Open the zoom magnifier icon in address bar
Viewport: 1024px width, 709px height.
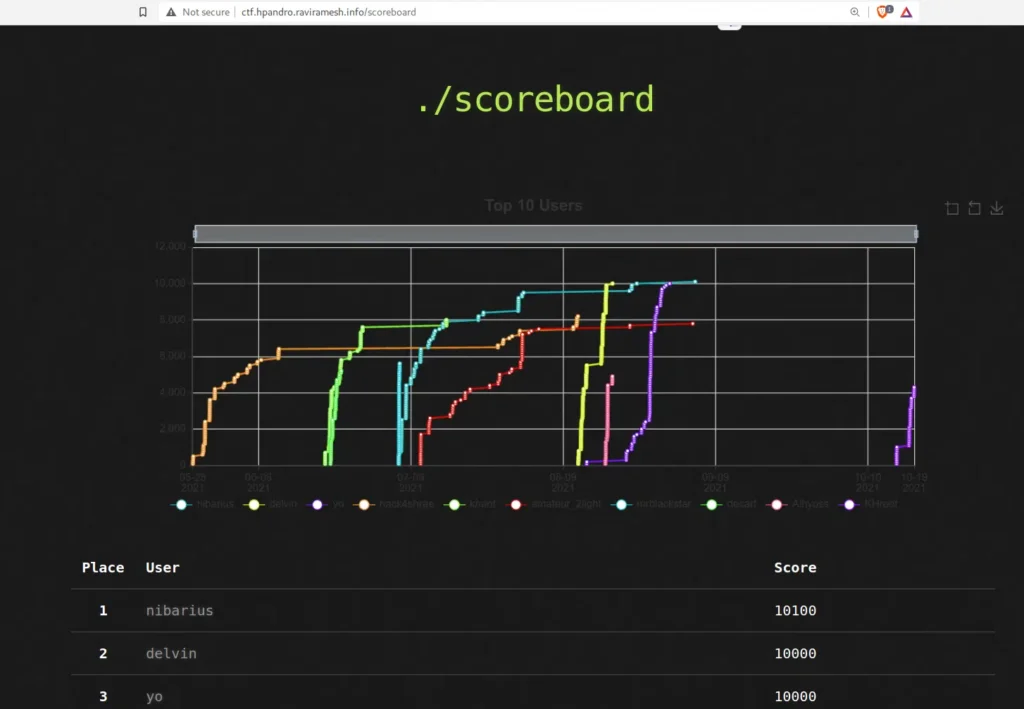pos(854,12)
